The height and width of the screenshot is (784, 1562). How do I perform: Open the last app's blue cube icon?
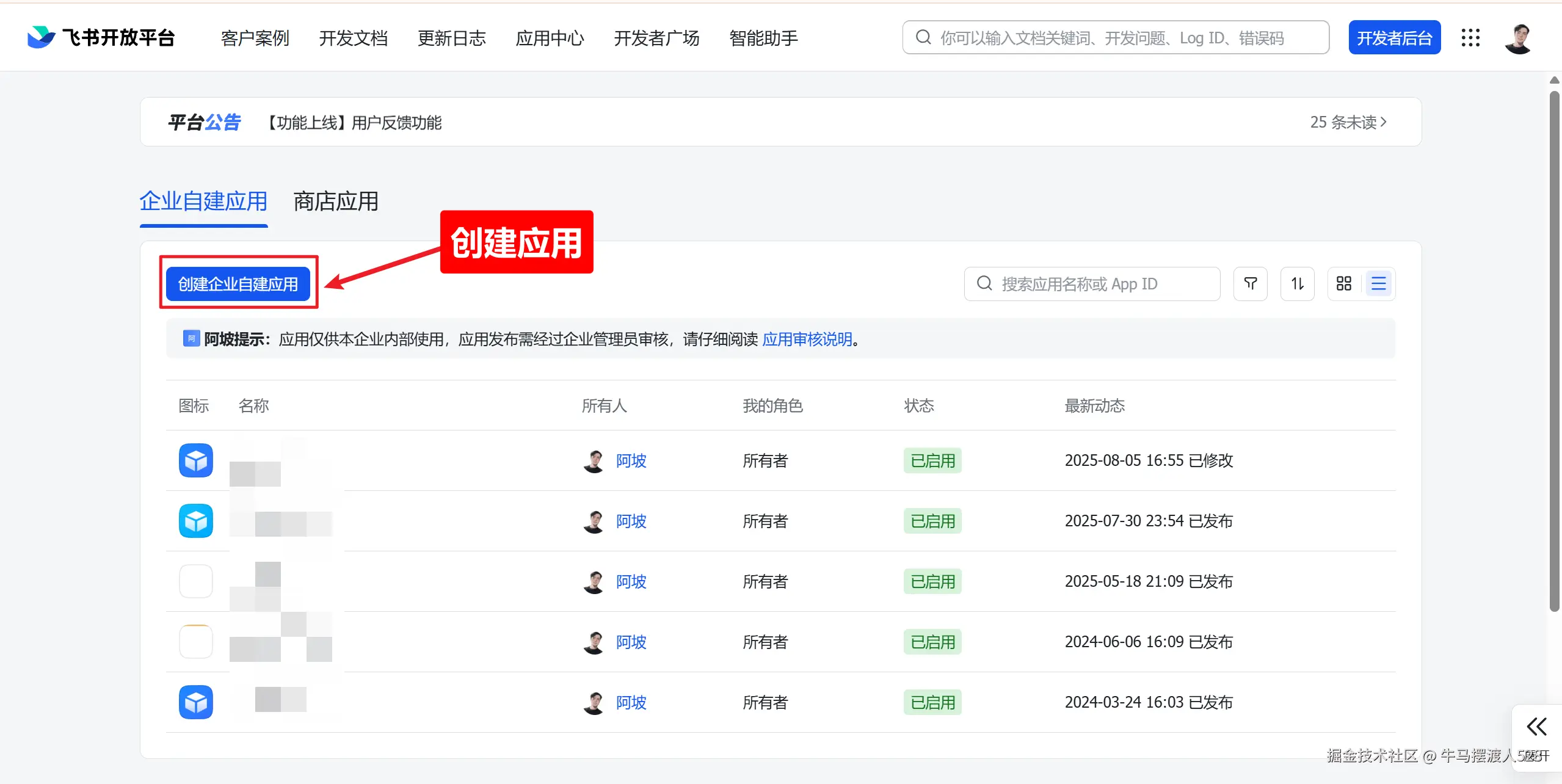pyautogui.click(x=195, y=702)
